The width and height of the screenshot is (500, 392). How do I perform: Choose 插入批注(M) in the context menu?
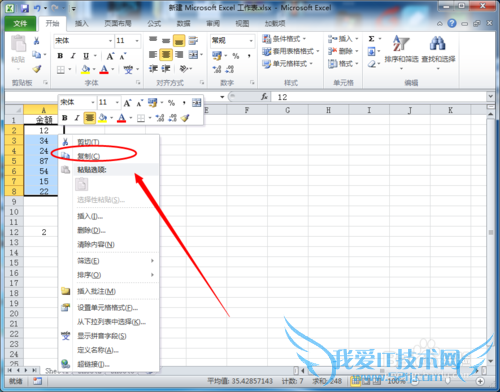pos(109,291)
